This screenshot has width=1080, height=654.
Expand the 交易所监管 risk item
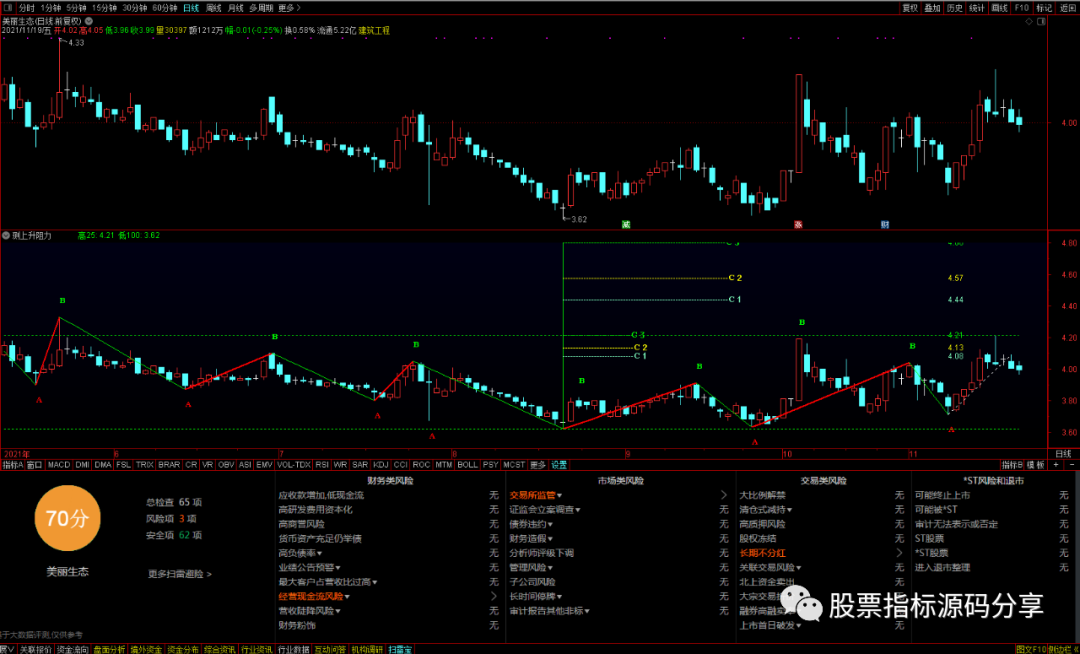point(535,495)
